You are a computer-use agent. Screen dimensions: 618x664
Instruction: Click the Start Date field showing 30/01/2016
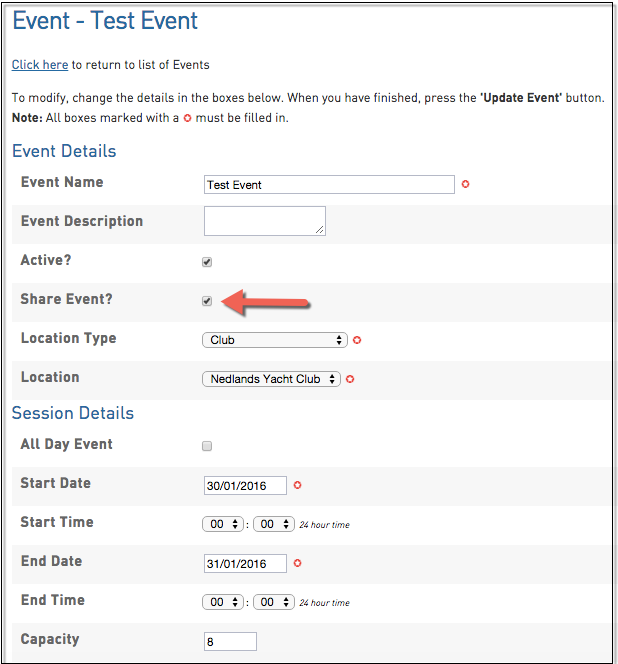click(245, 485)
